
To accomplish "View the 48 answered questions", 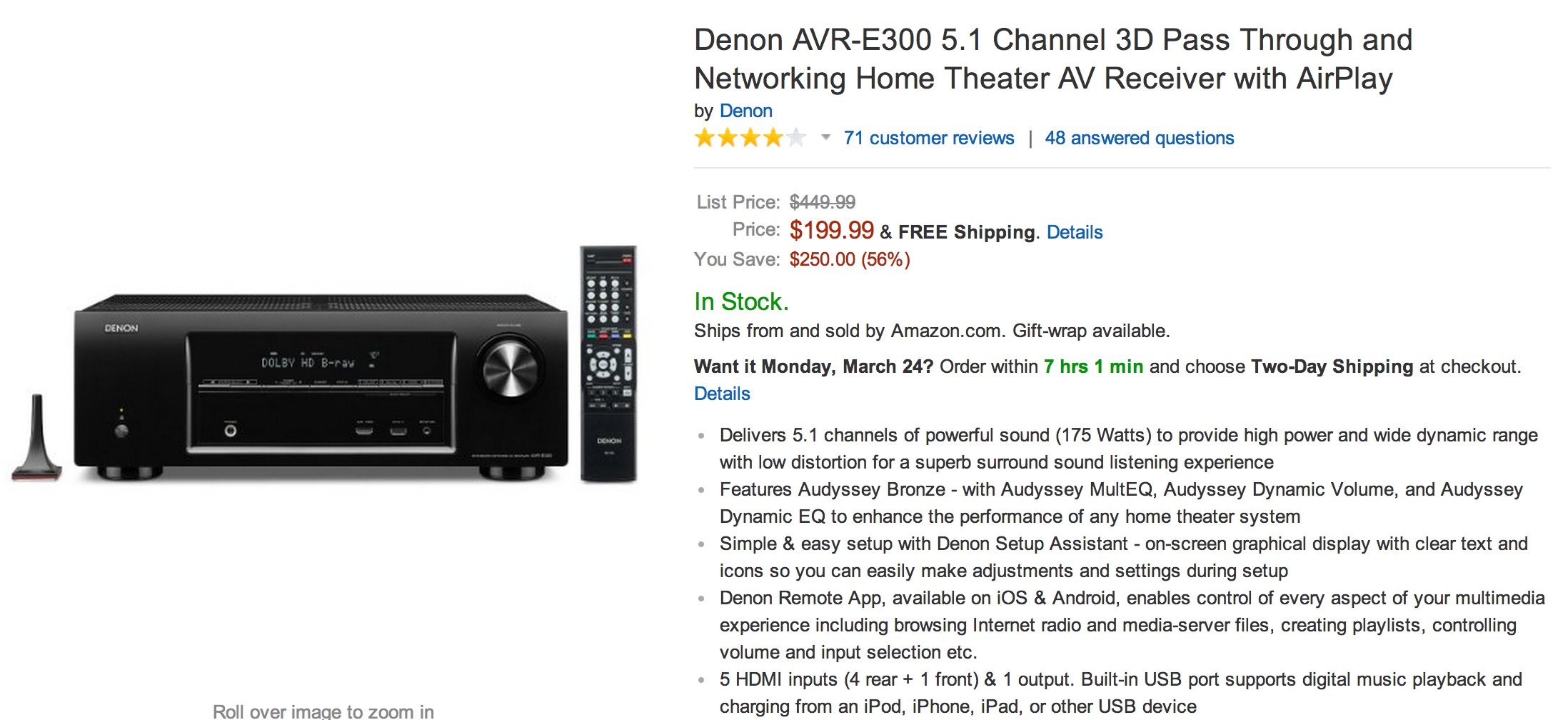I will point(1139,138).
